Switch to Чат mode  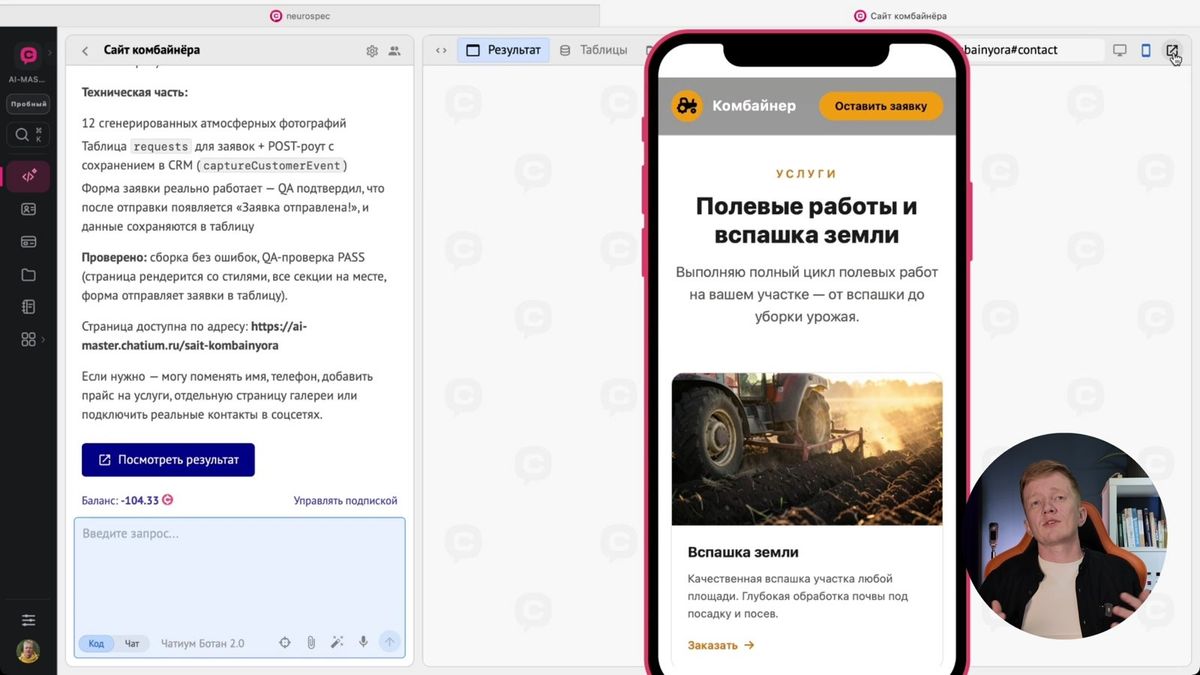tap(132, 643)
